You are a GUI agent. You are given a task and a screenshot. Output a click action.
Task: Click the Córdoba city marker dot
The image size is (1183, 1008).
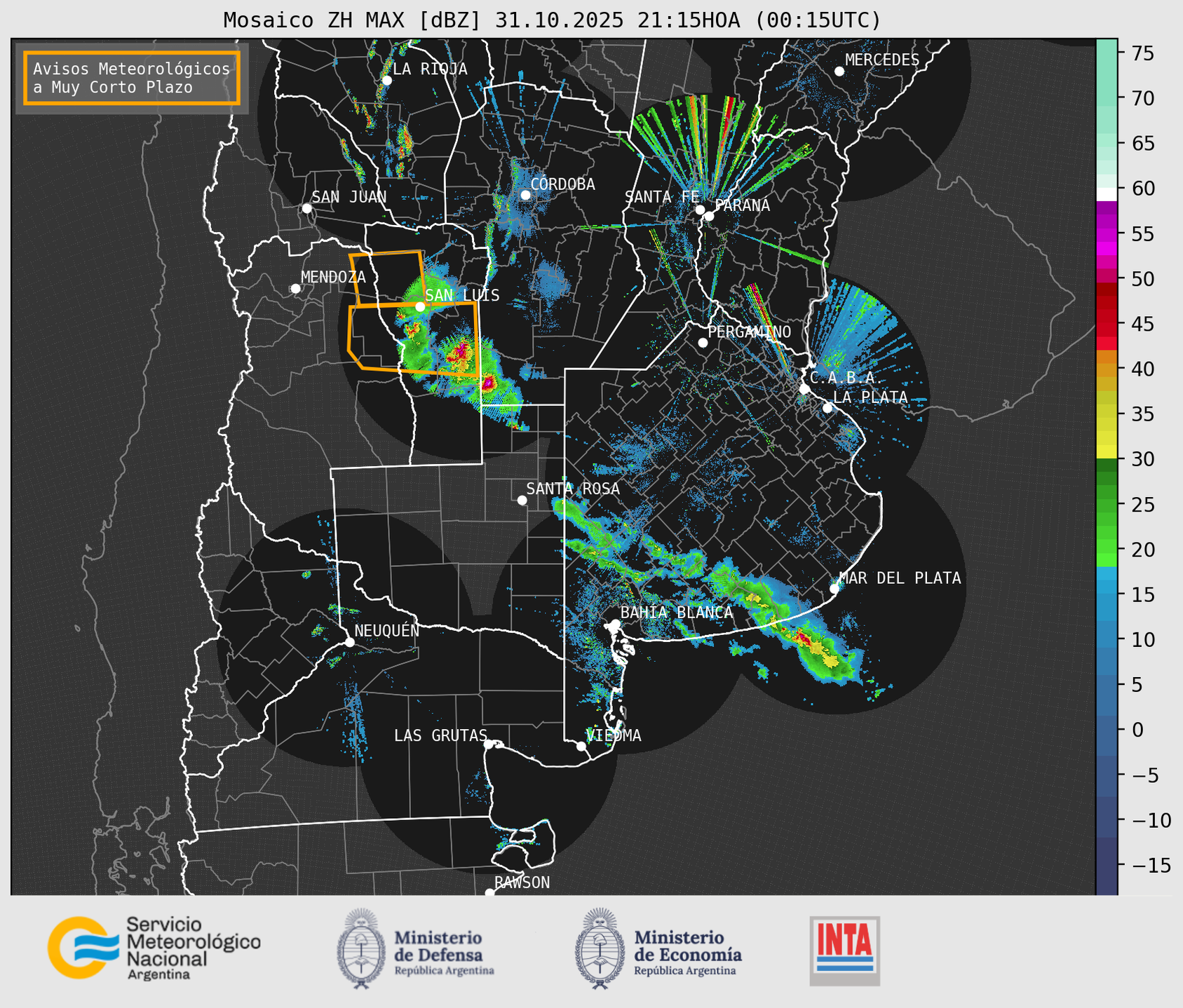click(525, 195)
